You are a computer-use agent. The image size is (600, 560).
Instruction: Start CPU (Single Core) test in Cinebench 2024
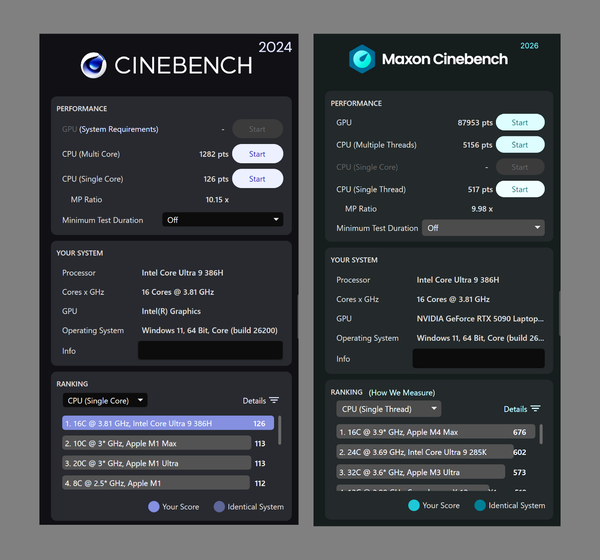tap(258, 179)
